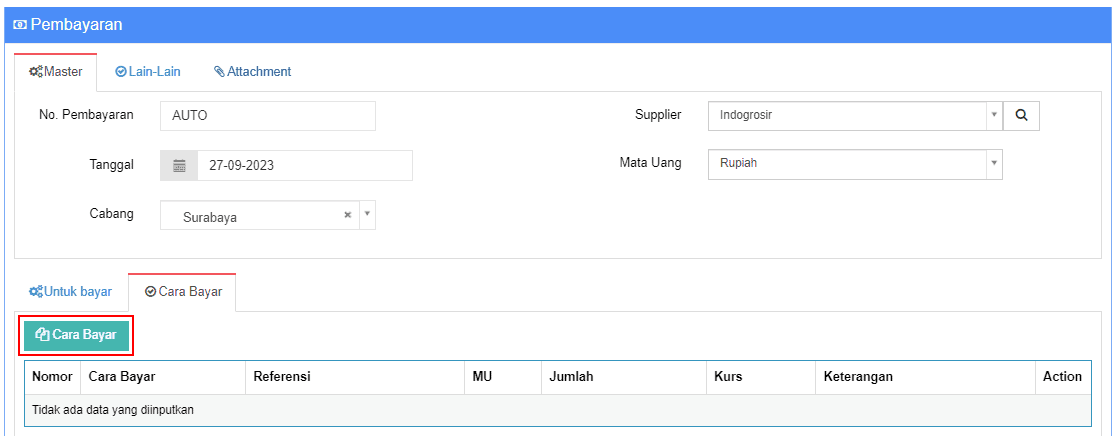Click the paperclip icon on Attachment tab
Screen dimensions: 1120x436
tap(219, 71)
